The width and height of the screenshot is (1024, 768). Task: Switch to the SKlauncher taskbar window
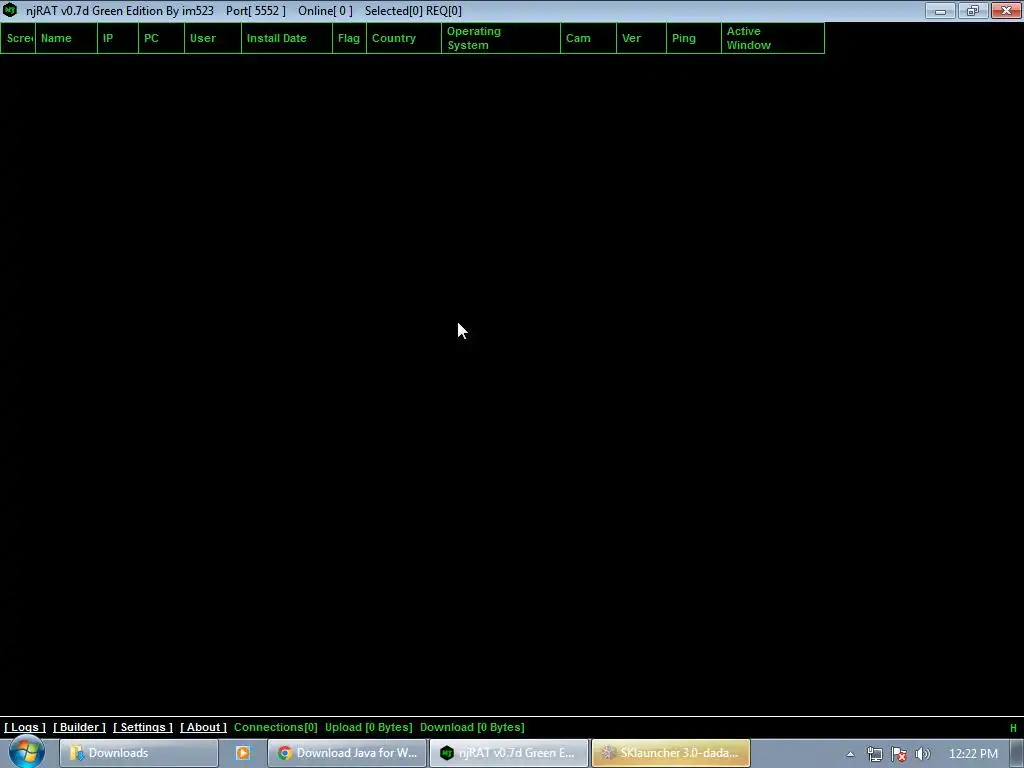point(671,753)
